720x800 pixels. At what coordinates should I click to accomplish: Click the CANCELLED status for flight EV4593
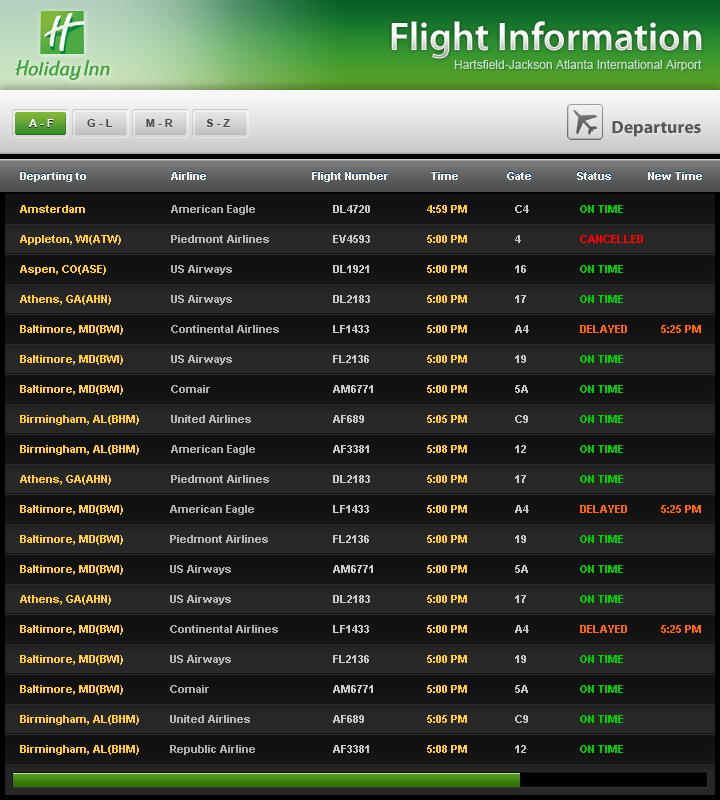(611, 239)
